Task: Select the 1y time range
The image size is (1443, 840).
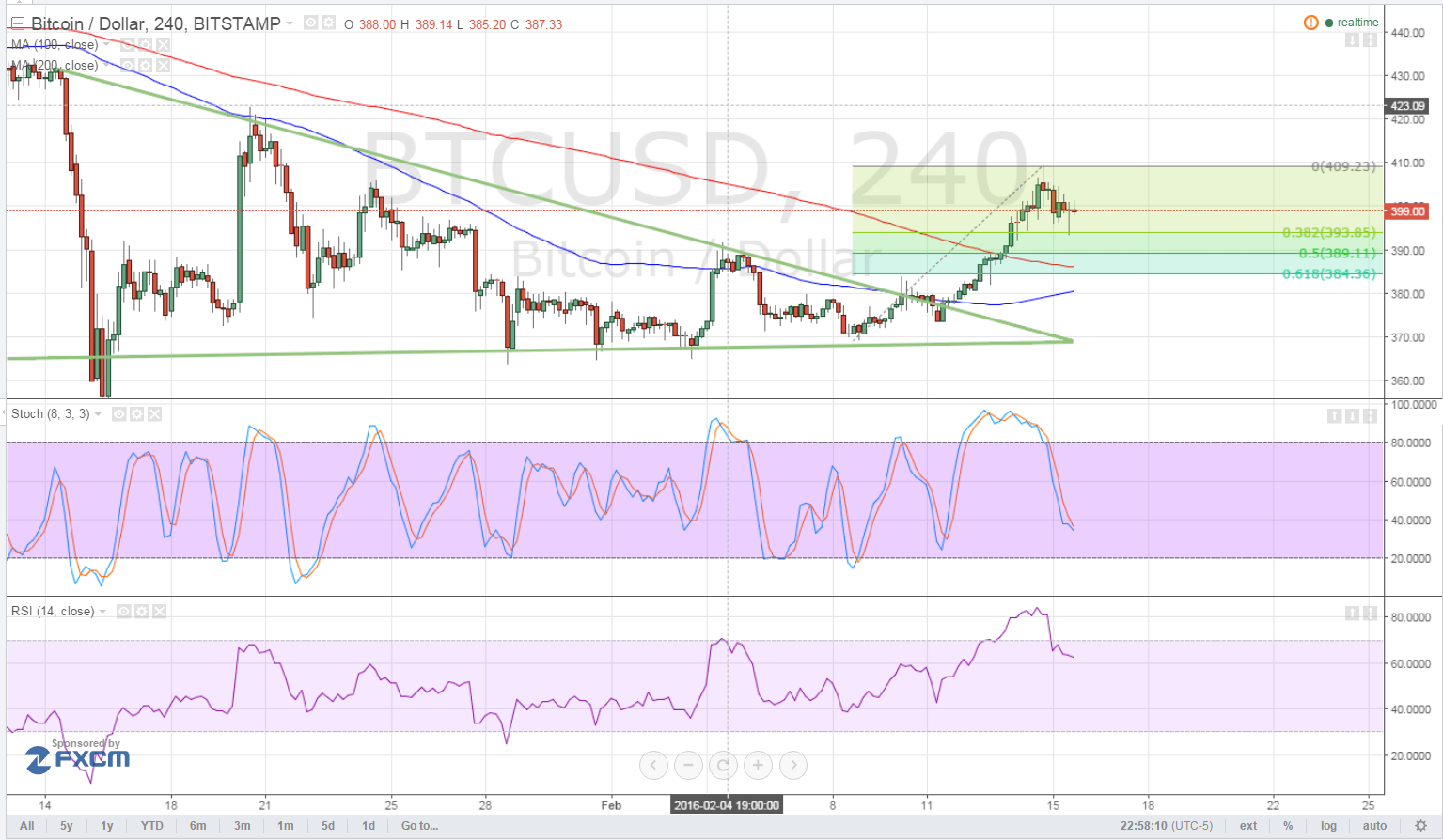Action: (107, 826)
